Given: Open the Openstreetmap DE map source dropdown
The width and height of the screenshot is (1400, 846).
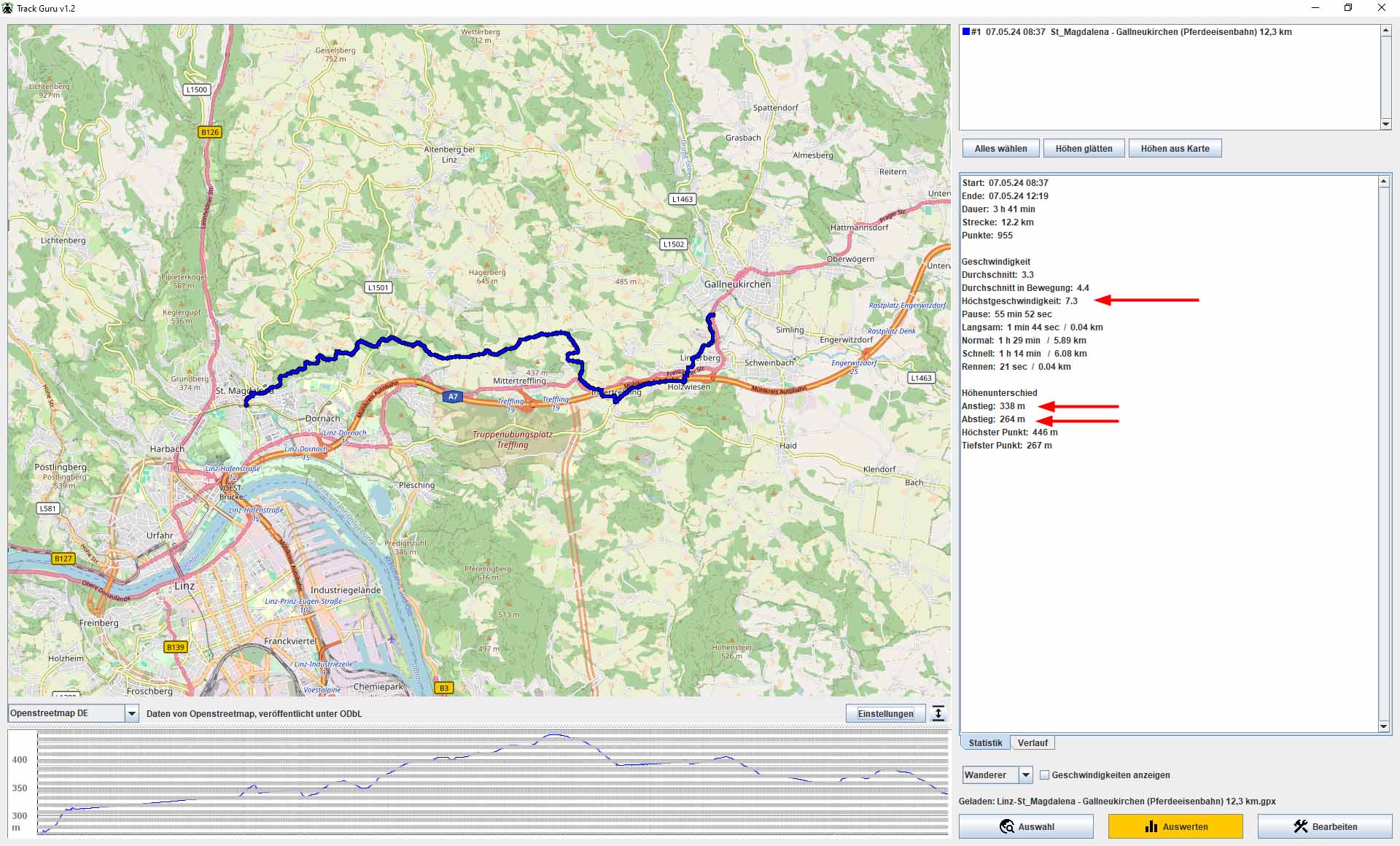Looking at the screenshot, I should (x=131, y=713).
